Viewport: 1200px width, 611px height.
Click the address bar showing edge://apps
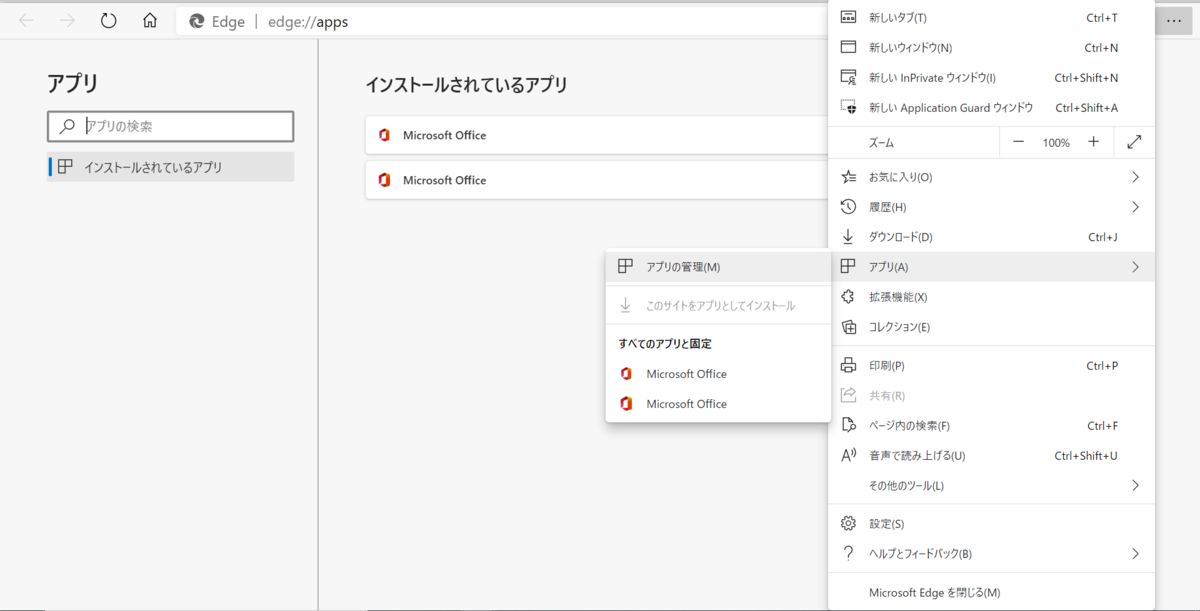[503, 21]
